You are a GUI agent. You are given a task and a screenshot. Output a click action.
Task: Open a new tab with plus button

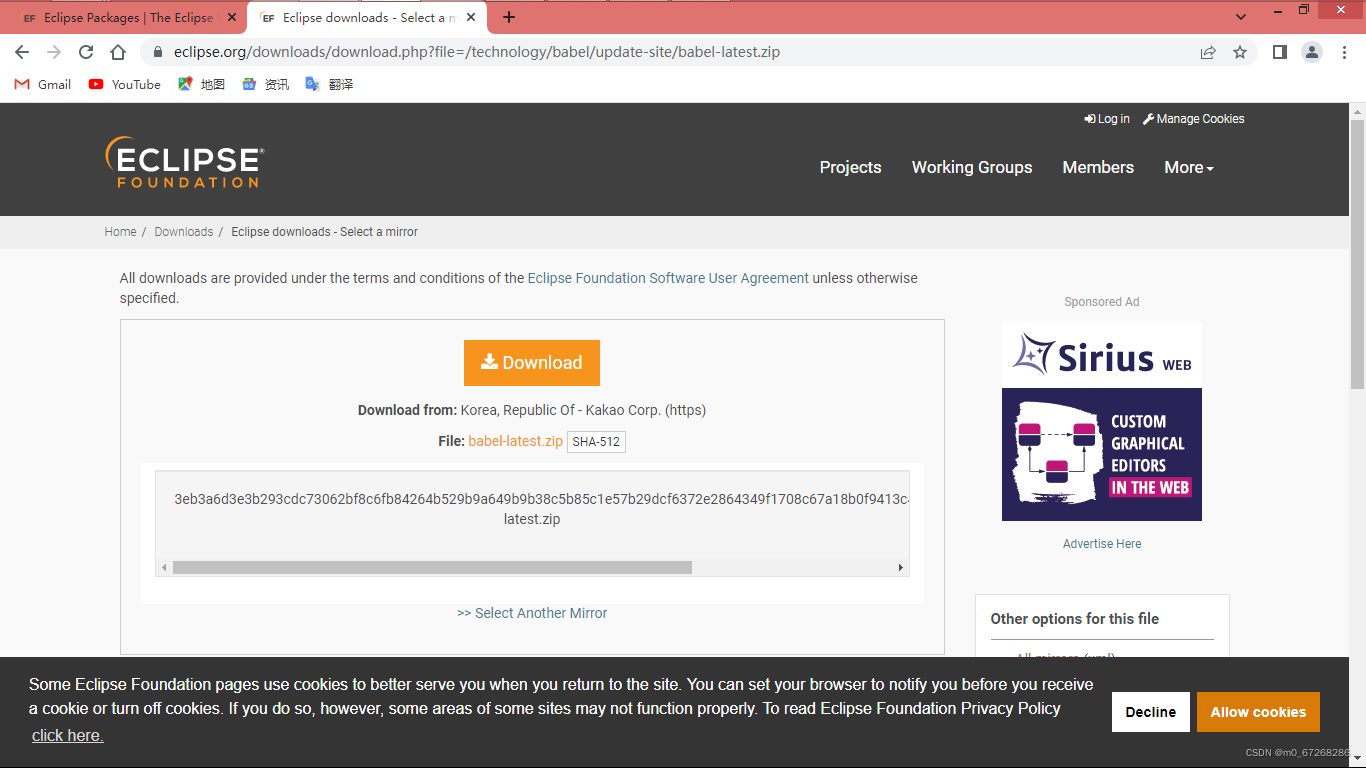pyautogui.click(x=509, y=17)
